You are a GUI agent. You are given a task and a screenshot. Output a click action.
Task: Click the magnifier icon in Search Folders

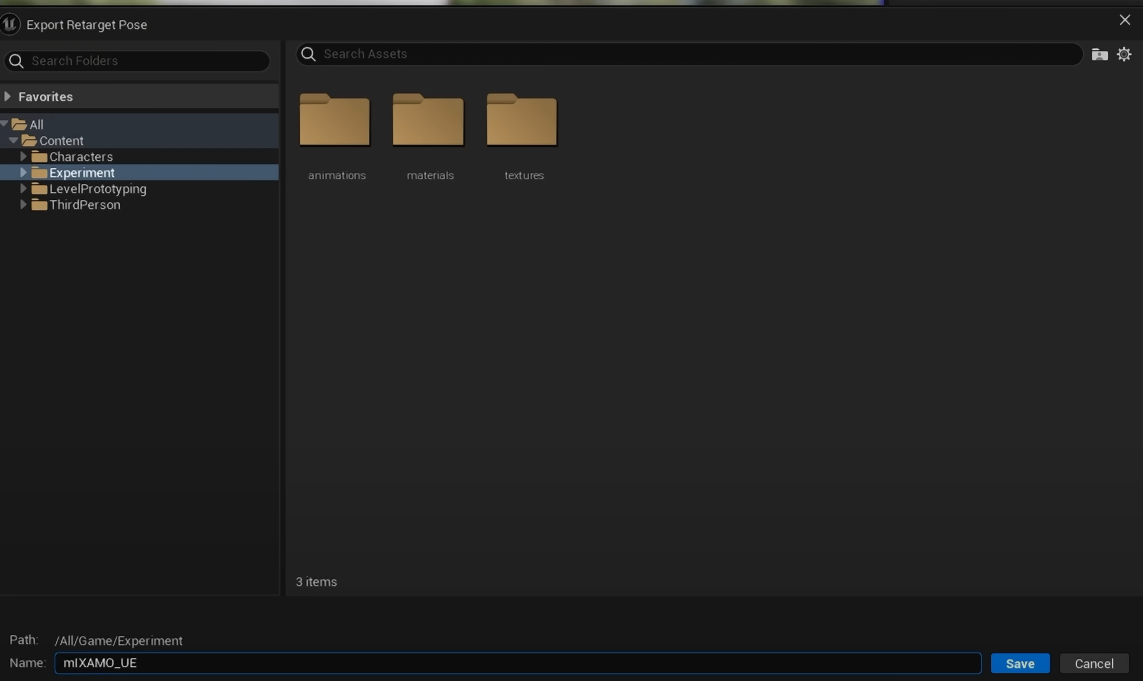[x=16, y=61]
